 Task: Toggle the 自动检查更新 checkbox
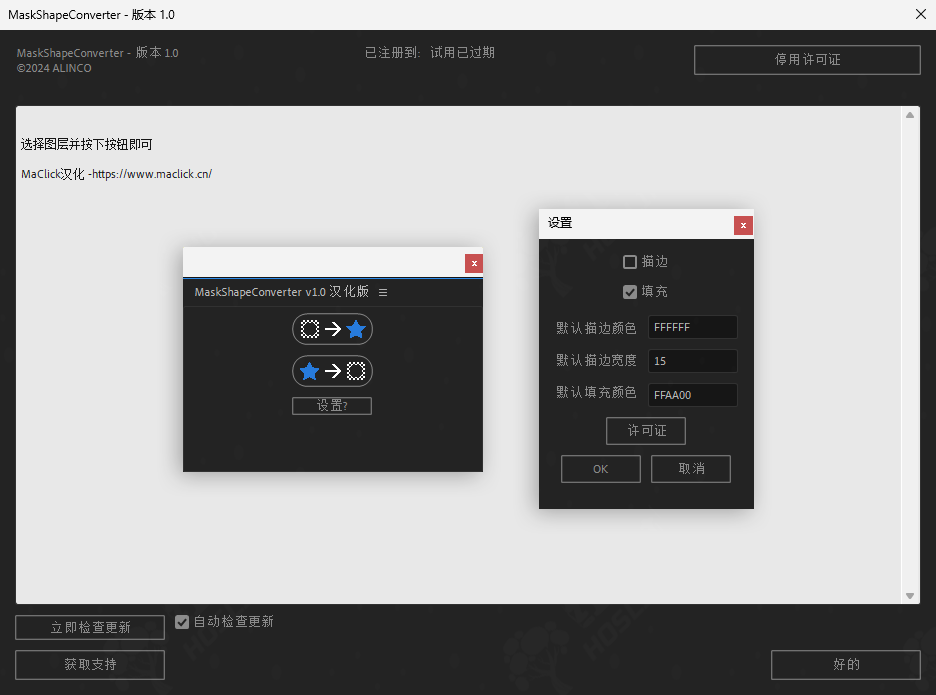point(182,622)
